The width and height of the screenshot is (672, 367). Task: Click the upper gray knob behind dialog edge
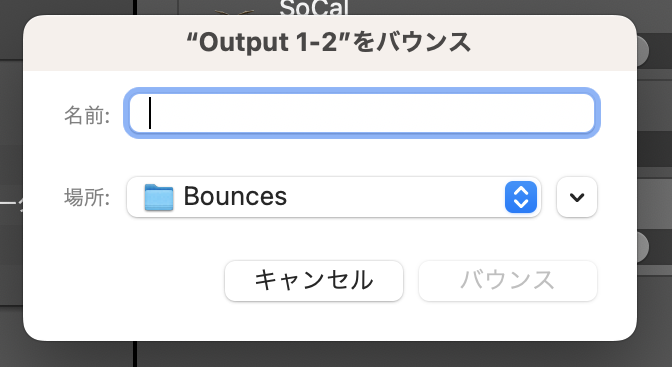pyautogui.click(x=642, y=51)
